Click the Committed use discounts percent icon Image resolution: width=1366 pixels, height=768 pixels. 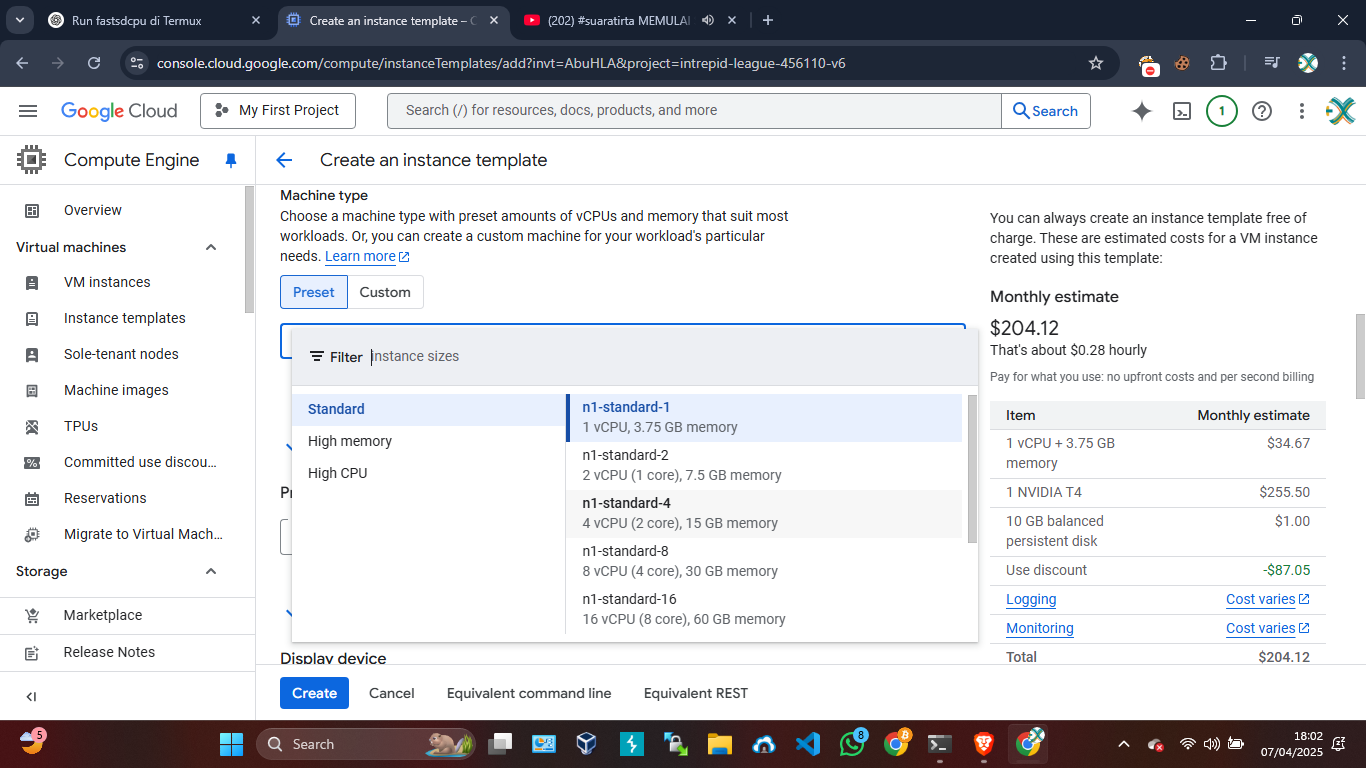[x=32, y=462]
